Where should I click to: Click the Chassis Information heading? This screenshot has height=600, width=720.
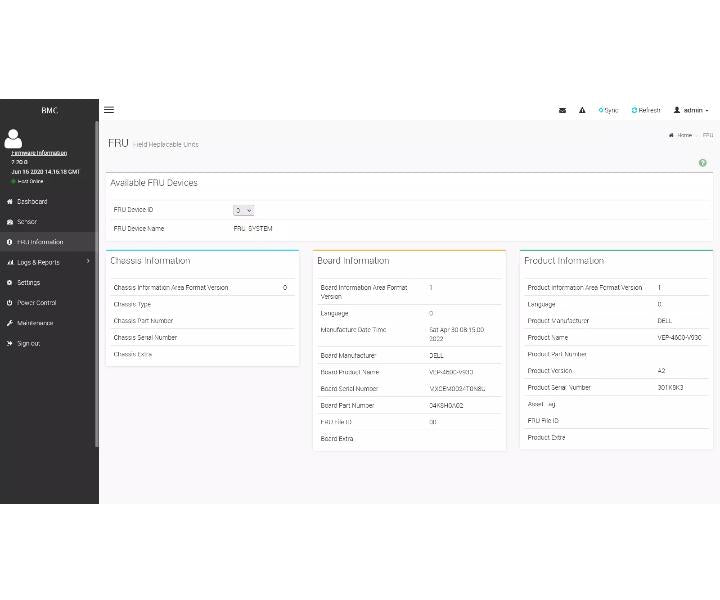point(150,260)
